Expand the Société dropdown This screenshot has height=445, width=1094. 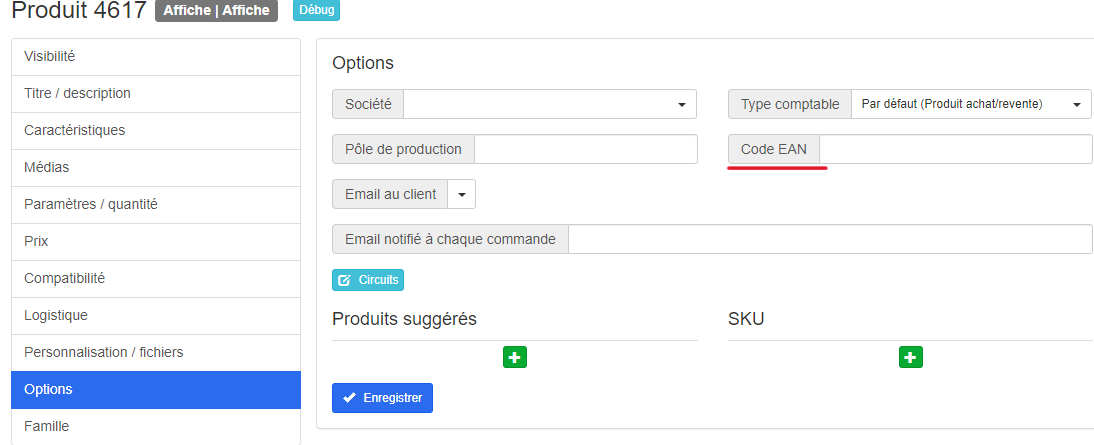click(550, 104)
